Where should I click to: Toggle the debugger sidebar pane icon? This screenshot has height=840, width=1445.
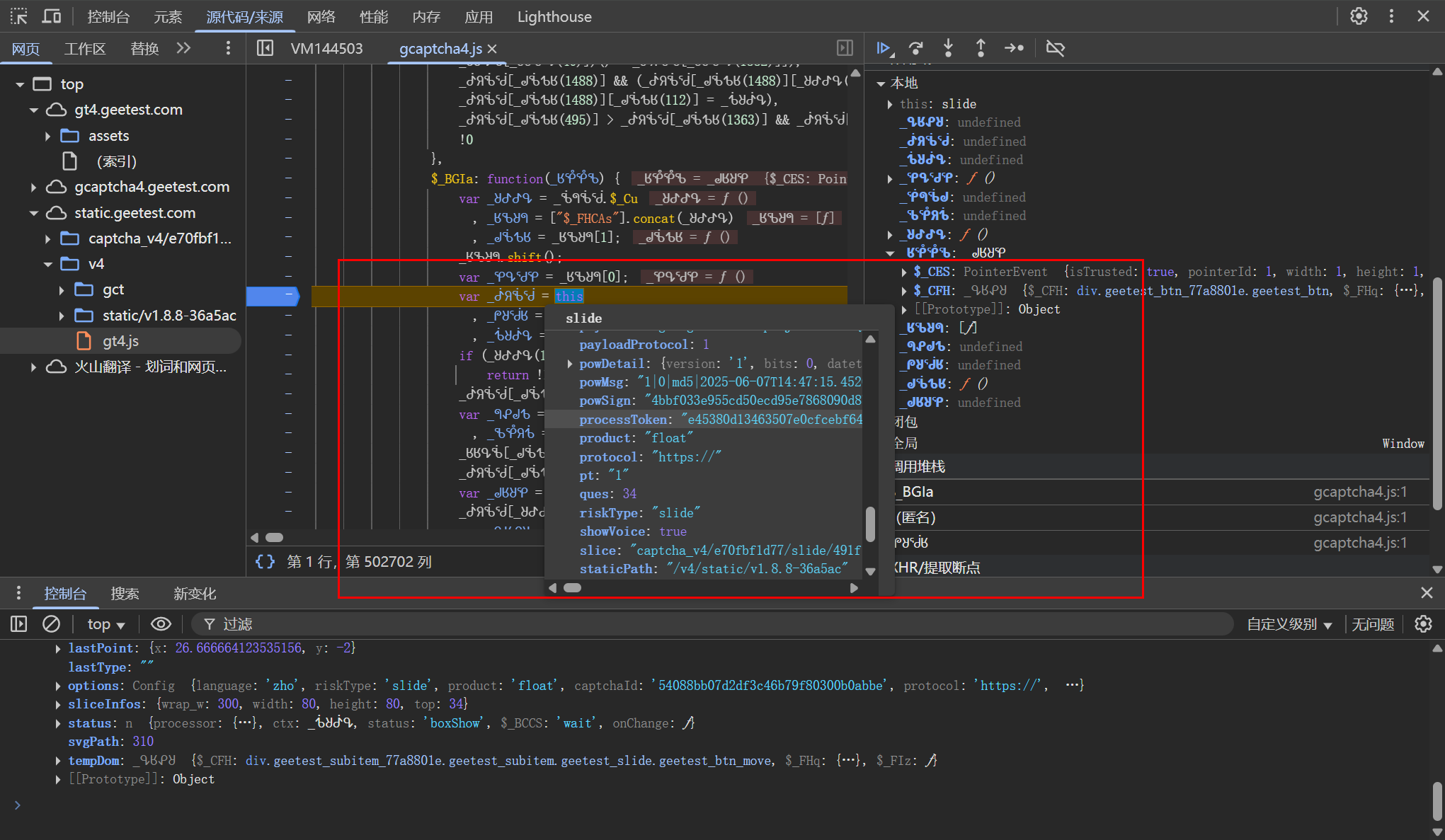845,48
